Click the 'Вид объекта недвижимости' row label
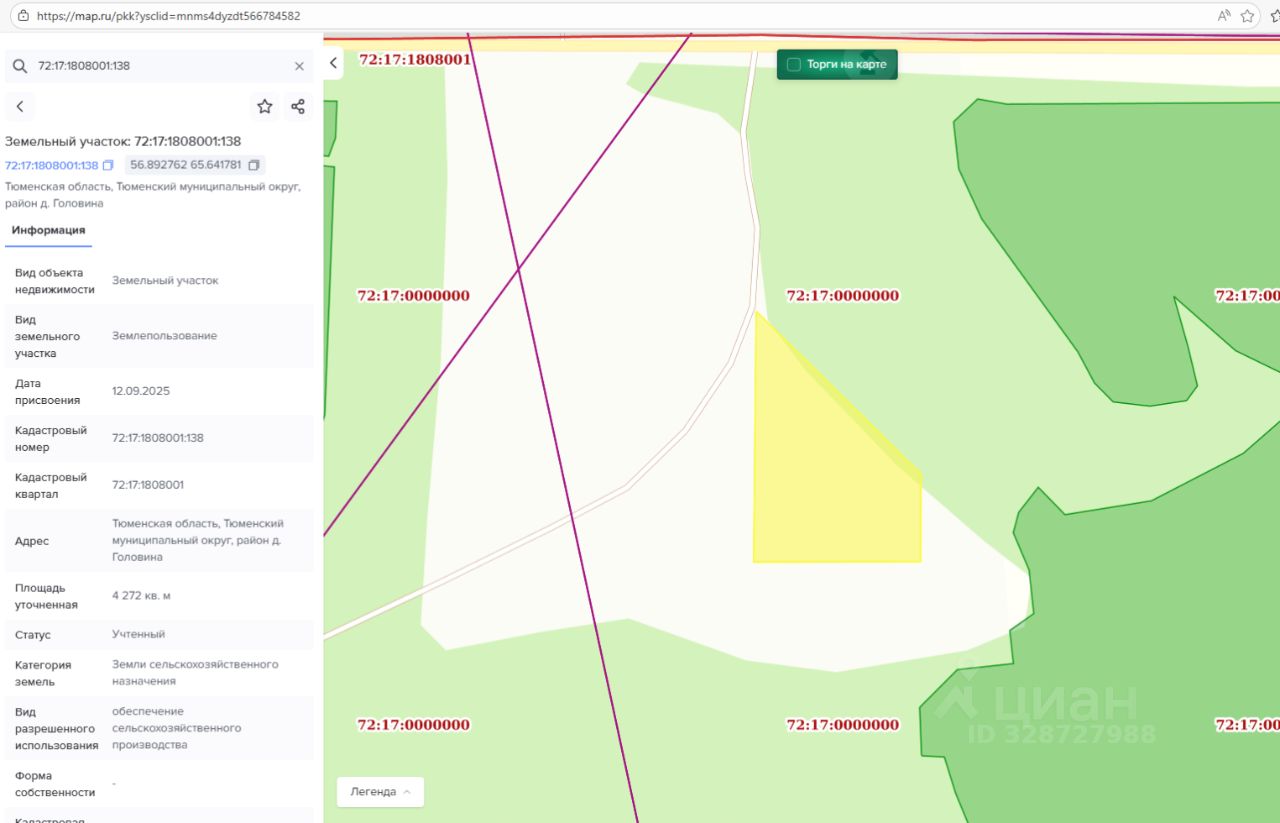The width and height of the screenshot is (1280, 823). coord(55,281)
